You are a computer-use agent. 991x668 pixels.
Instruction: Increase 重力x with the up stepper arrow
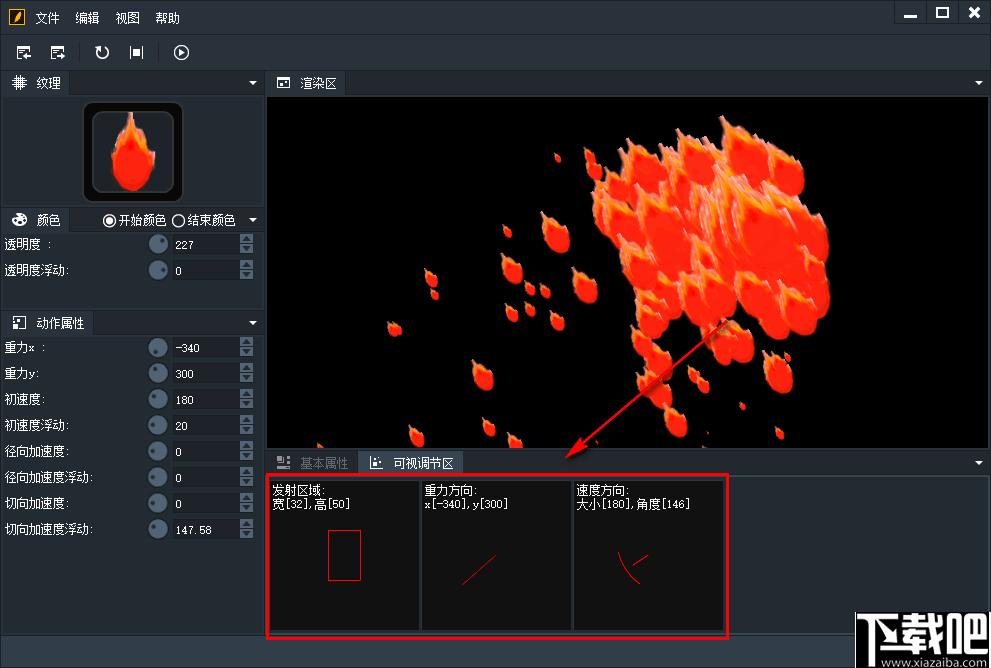coord(247,343)
